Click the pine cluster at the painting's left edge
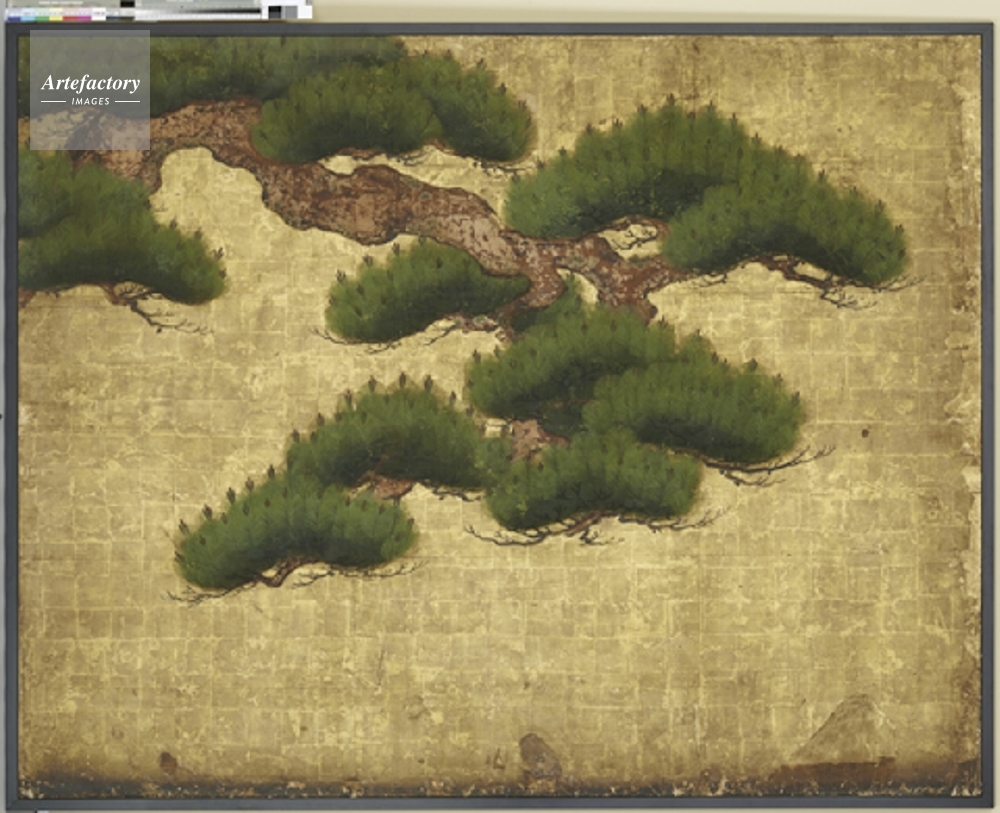 [x=100, y=235]
